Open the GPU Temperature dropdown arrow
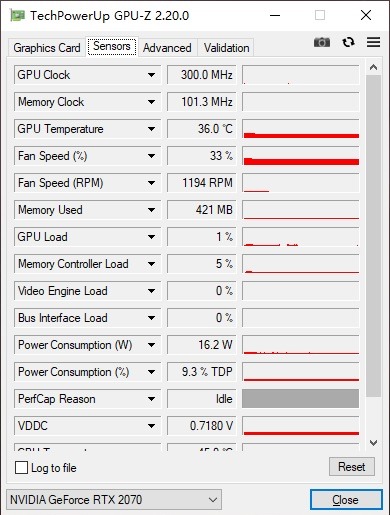390x515 pixels. [151, 129]
